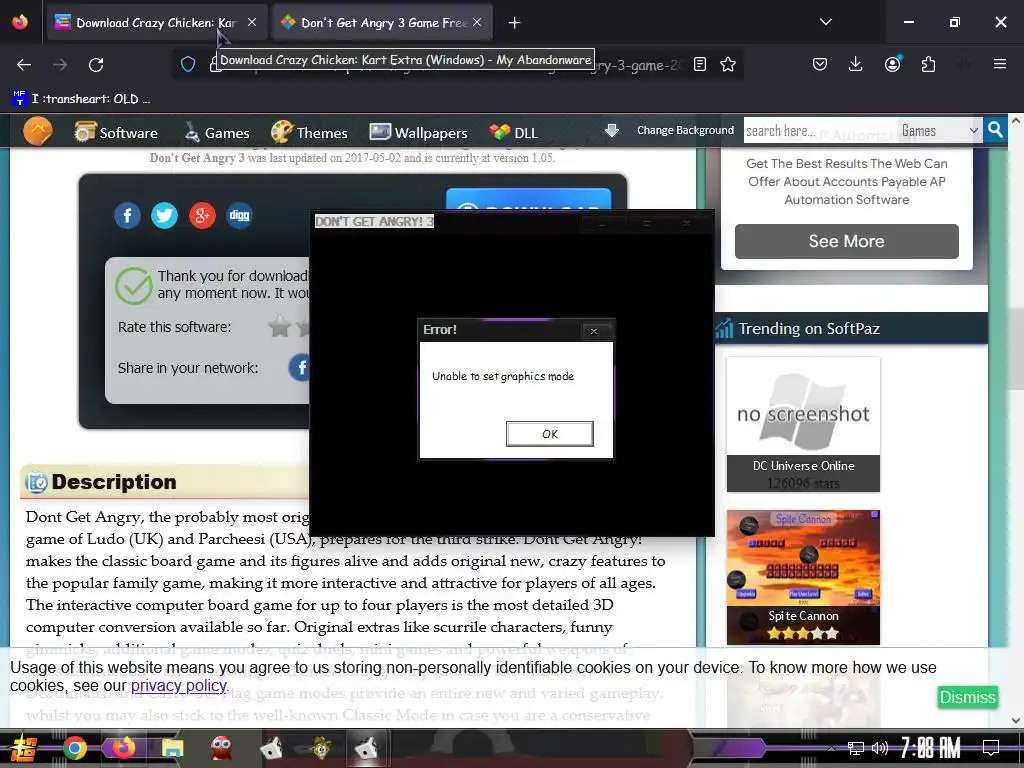Click Change Background on the site header

pyautogui.click(x=685, y=130)
